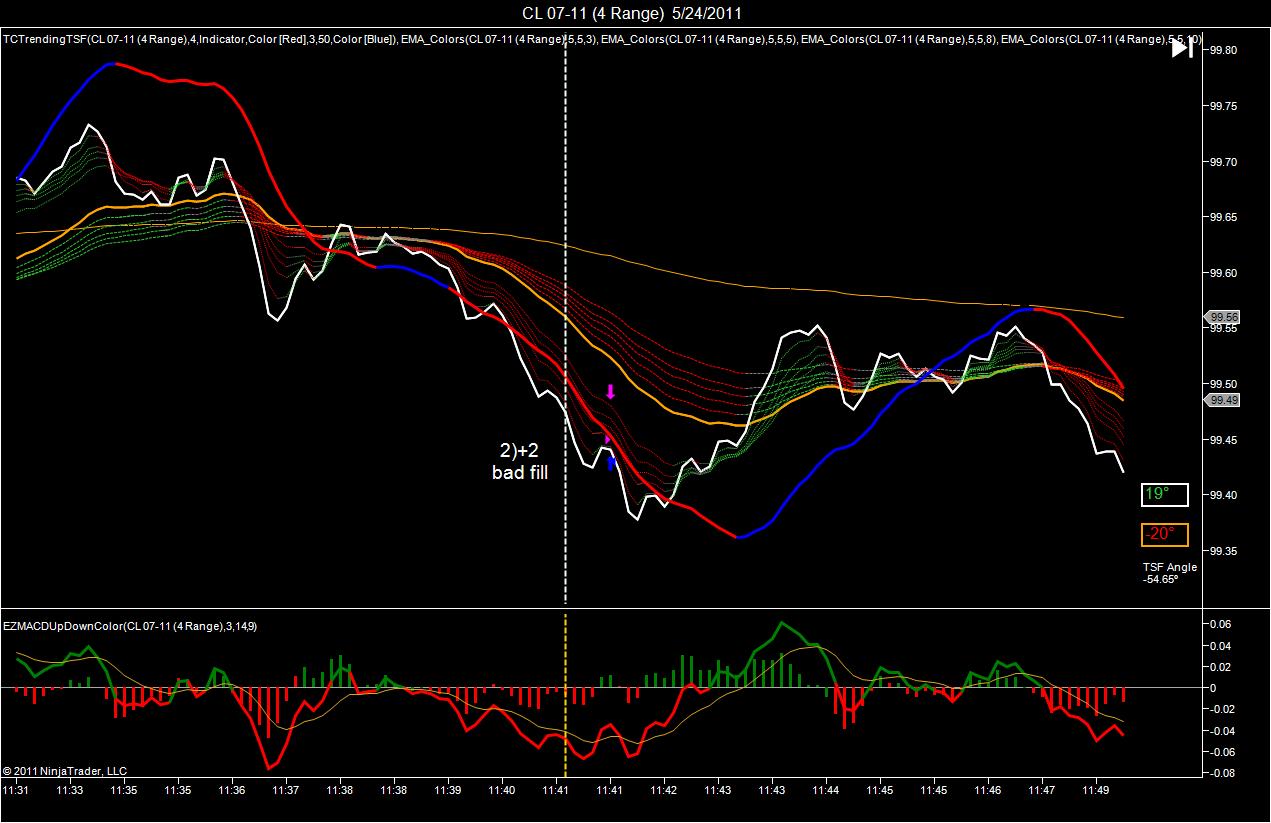Click the 0.06 MACD axis value

1221,624
